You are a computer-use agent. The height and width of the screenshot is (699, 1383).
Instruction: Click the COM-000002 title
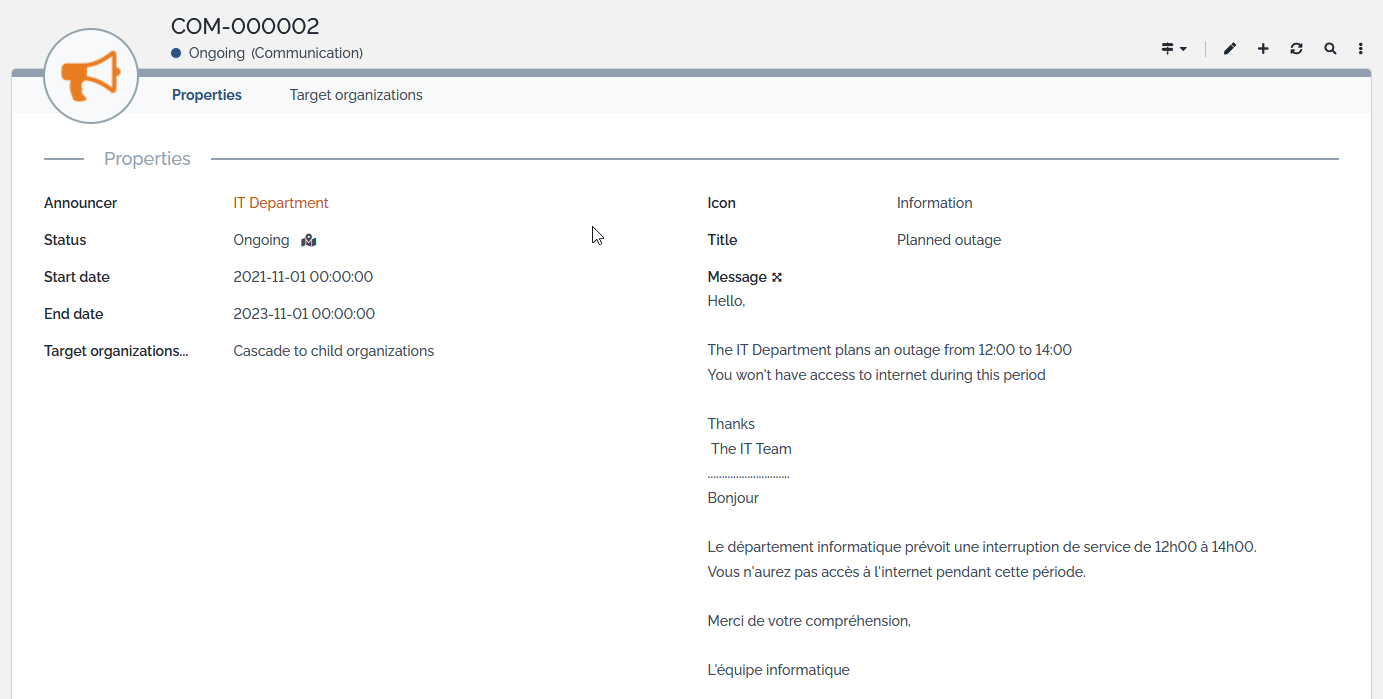coord(245,26)
